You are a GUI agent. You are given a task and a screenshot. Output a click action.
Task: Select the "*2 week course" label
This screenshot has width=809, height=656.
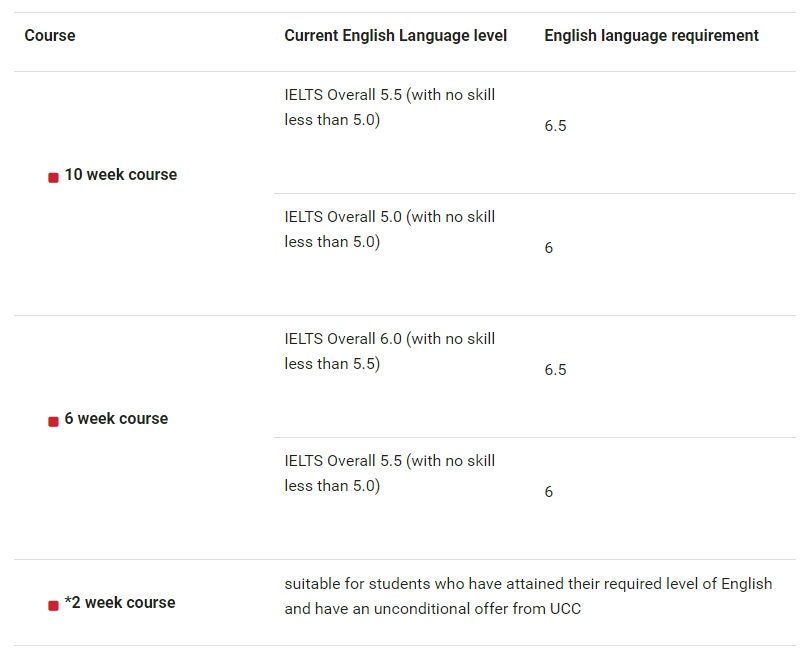coord(120,603)
